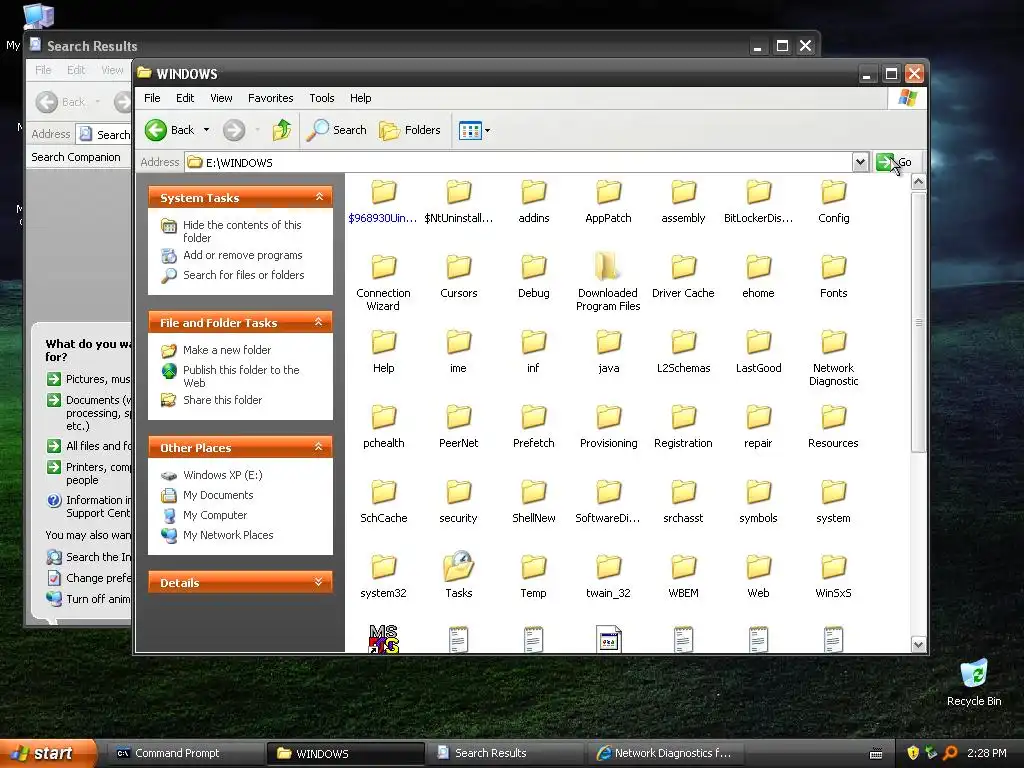1024x768 pixels.
Task: Select the system32 folder icon
Action: coord(383,567)
